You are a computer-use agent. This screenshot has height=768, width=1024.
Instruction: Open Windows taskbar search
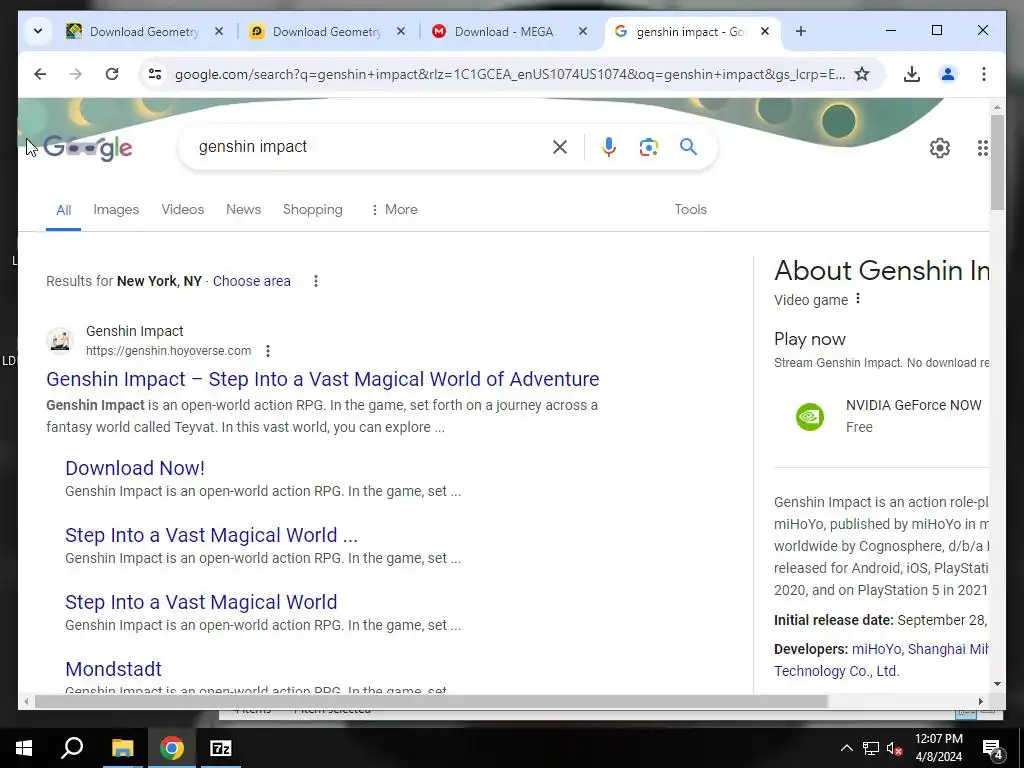click(x=72, y=748)
